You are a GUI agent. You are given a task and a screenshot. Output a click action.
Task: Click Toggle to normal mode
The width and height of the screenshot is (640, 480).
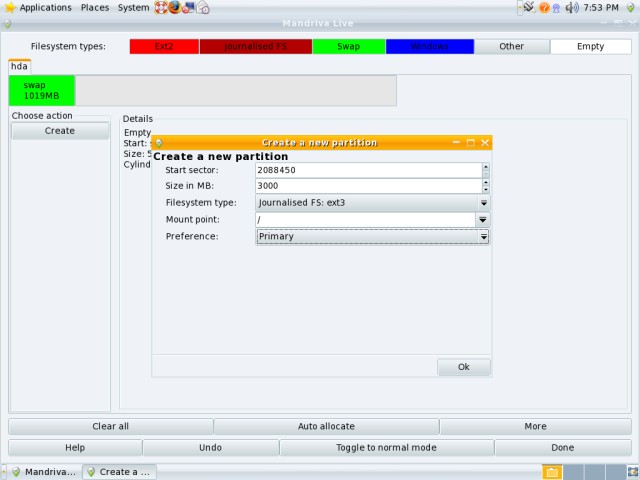[x=387, y=448]
